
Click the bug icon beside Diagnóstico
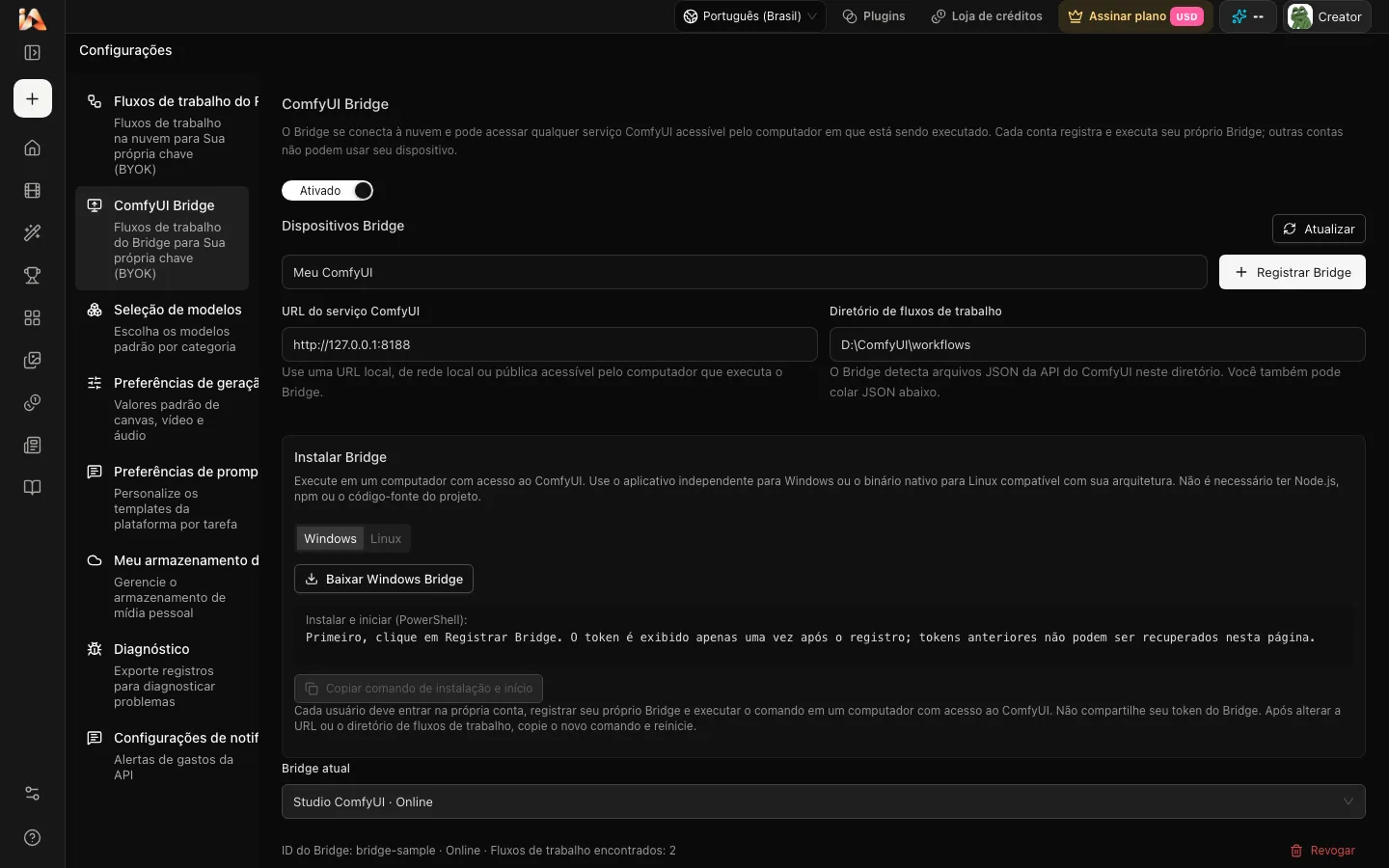click(x=95, y=649)
